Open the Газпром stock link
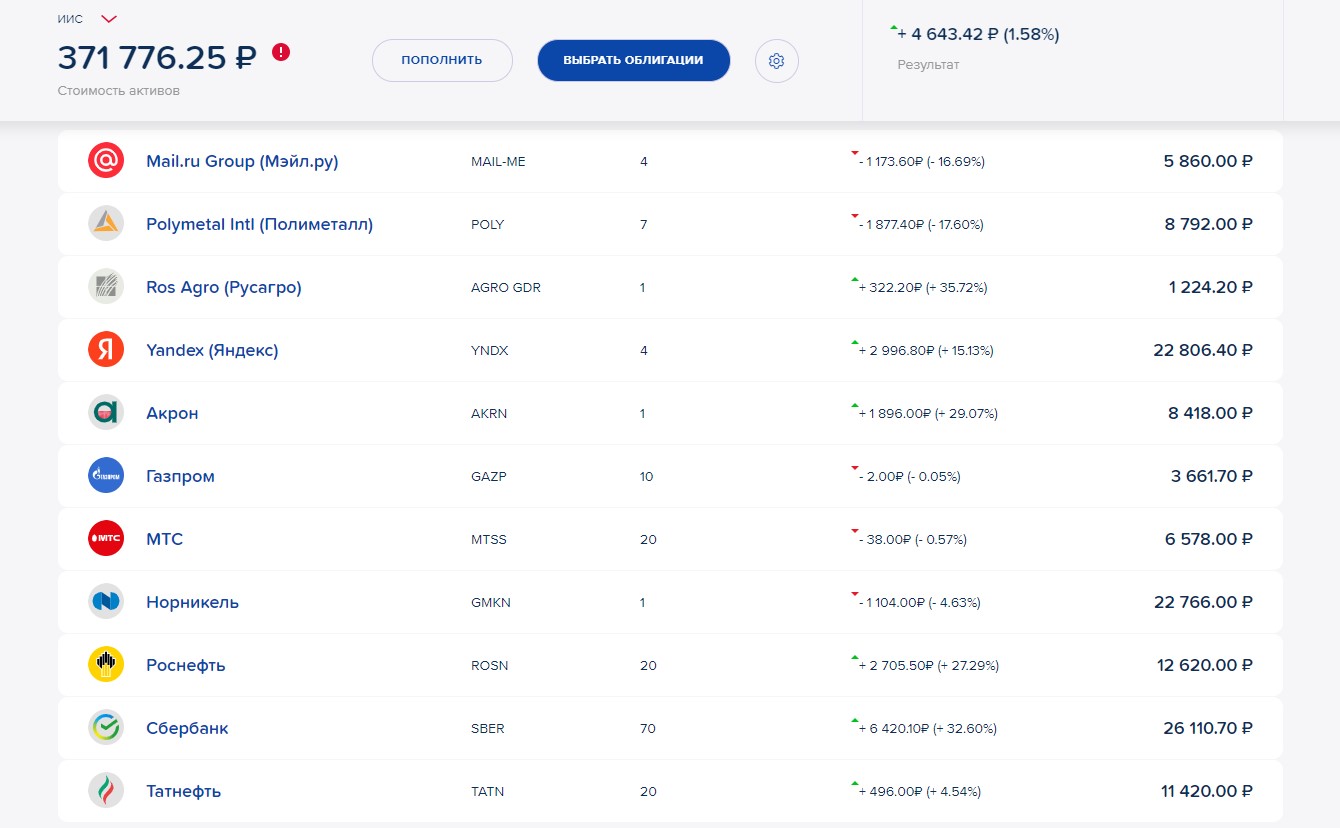This screenshot has height=828, width=1340. point(180,476)
